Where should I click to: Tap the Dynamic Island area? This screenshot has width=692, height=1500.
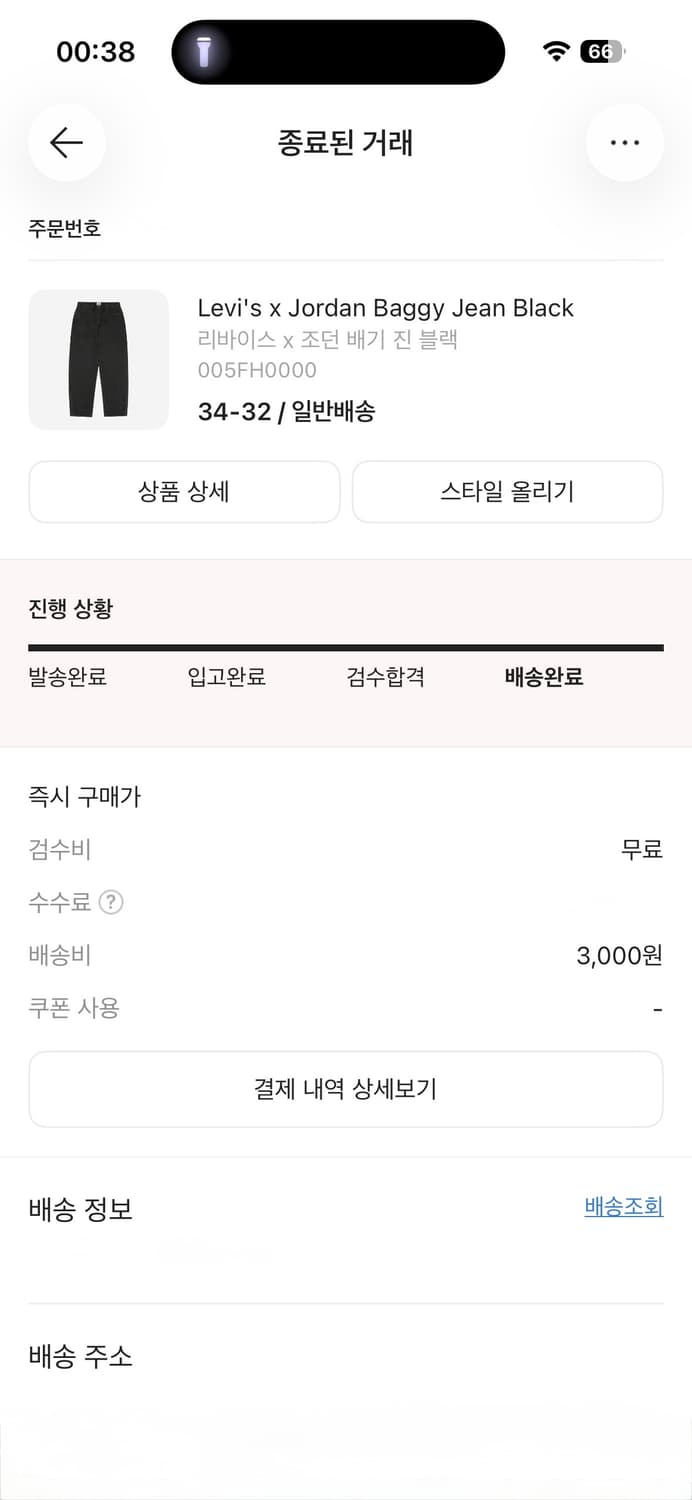[x=337, y=51]
